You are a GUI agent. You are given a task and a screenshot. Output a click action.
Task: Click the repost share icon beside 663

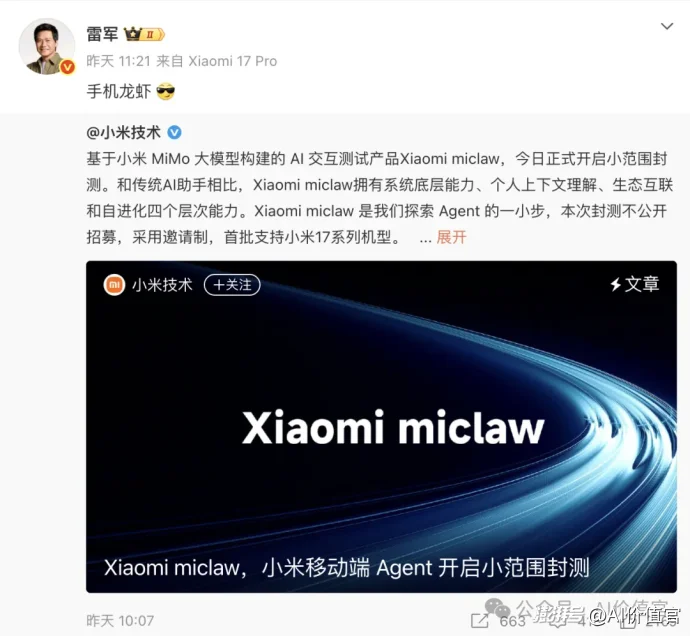pos(480,620)
